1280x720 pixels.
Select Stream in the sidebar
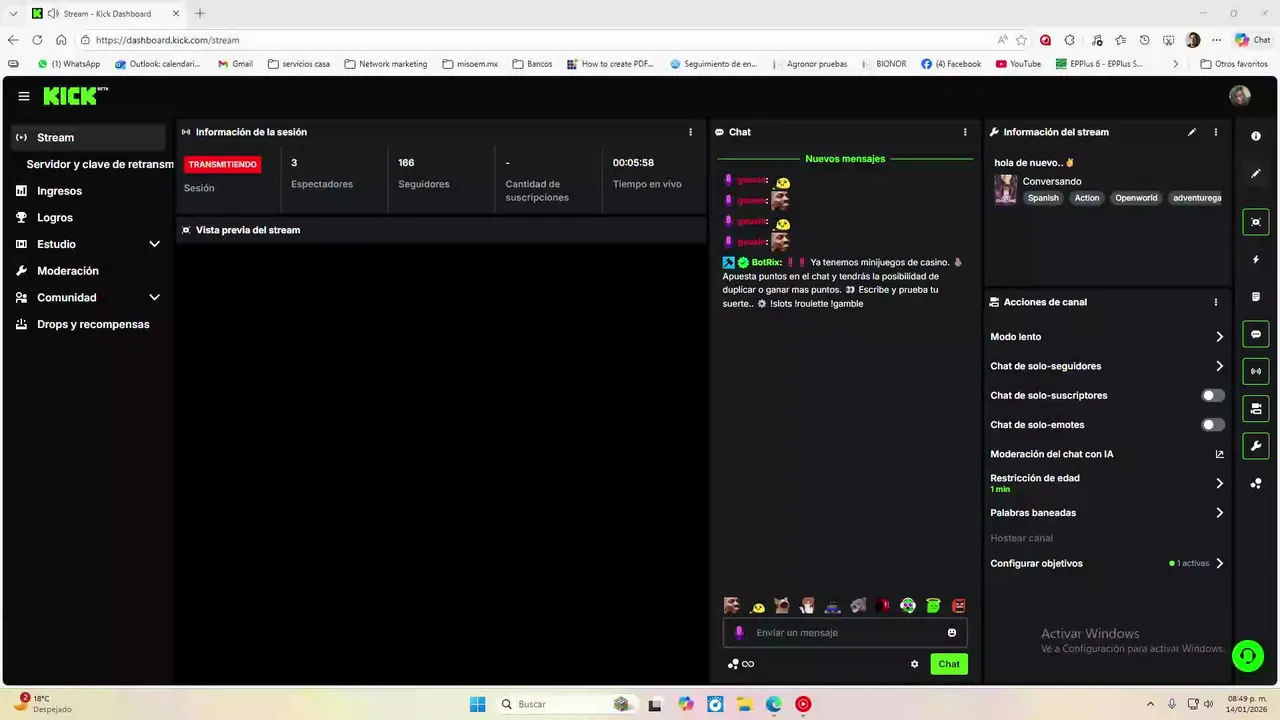(x=87, y=137)
